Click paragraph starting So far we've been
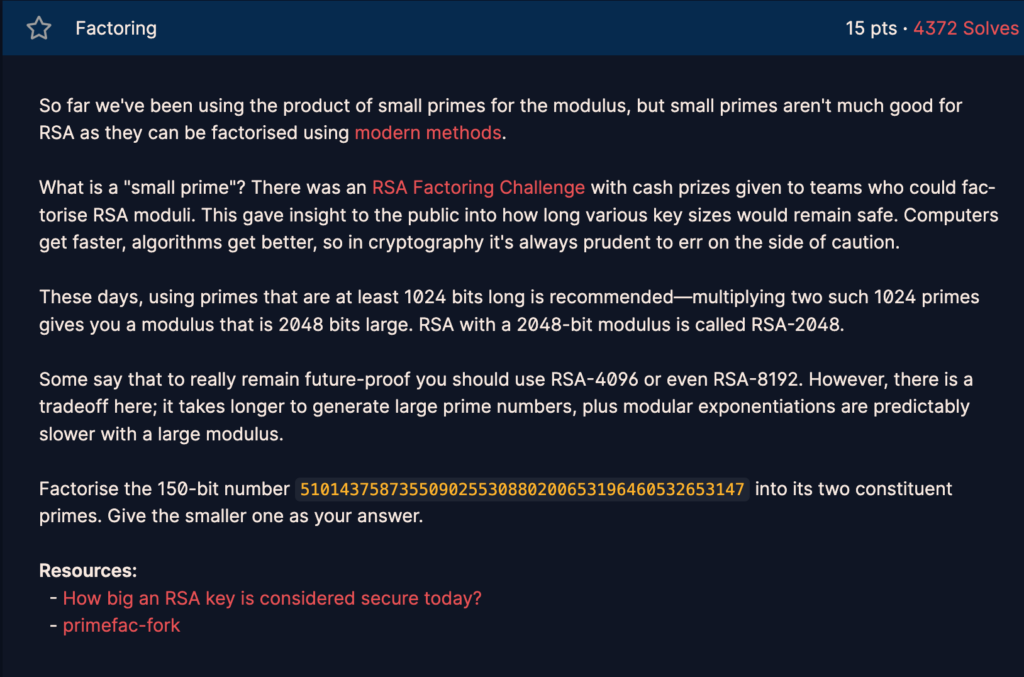1024x677 pixels. (500, 119)
